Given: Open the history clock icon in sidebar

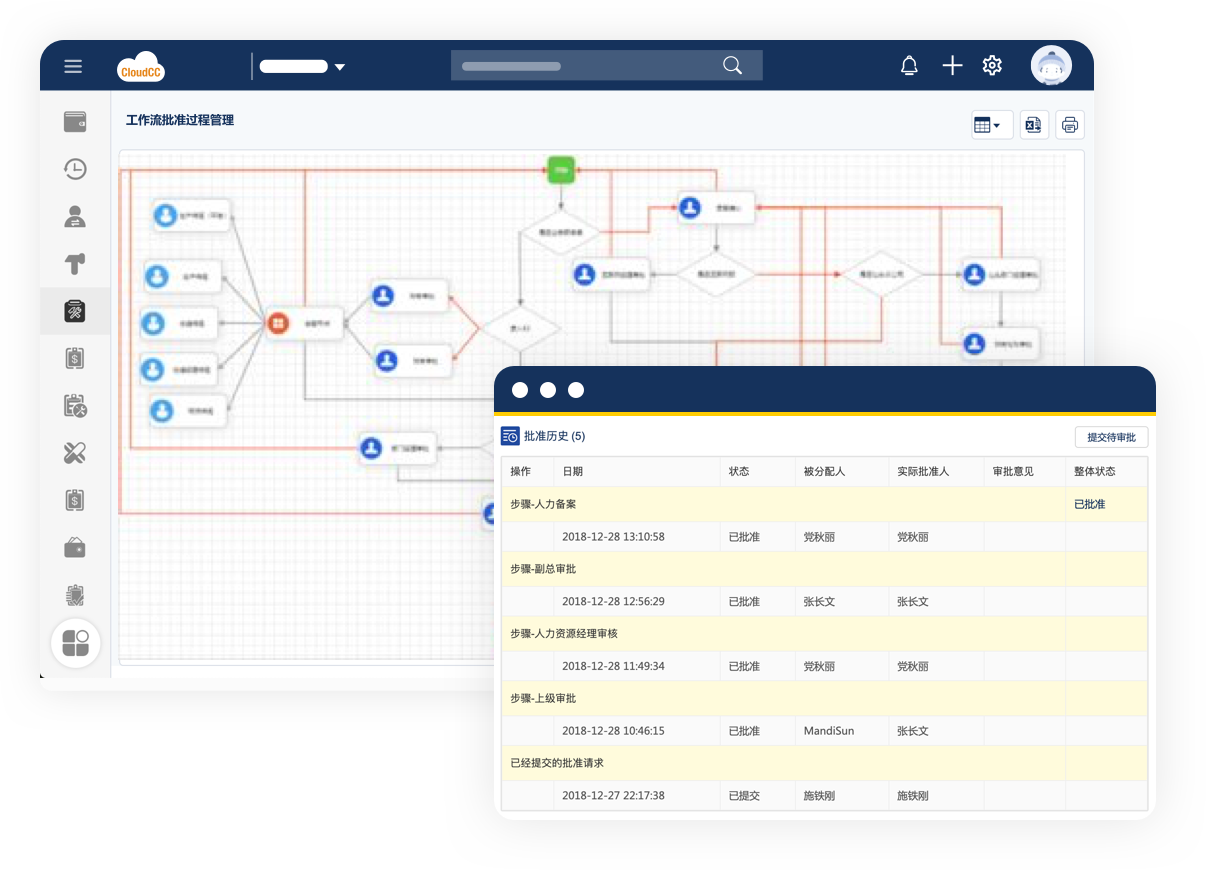Looking at the screenshot, I should pos(75,169).
